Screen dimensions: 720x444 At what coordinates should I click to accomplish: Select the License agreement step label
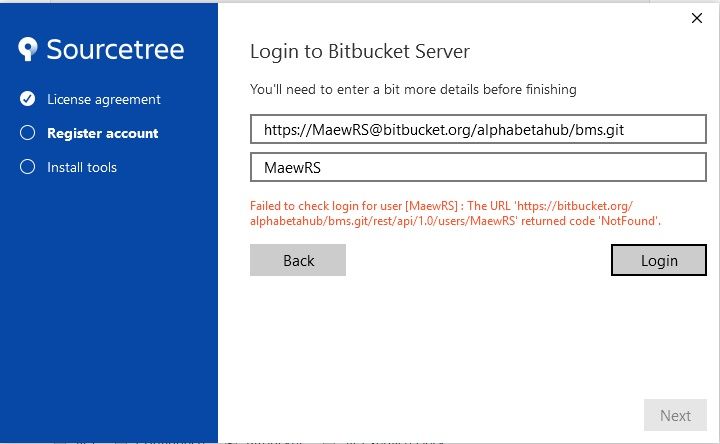(x=104, y=99)
